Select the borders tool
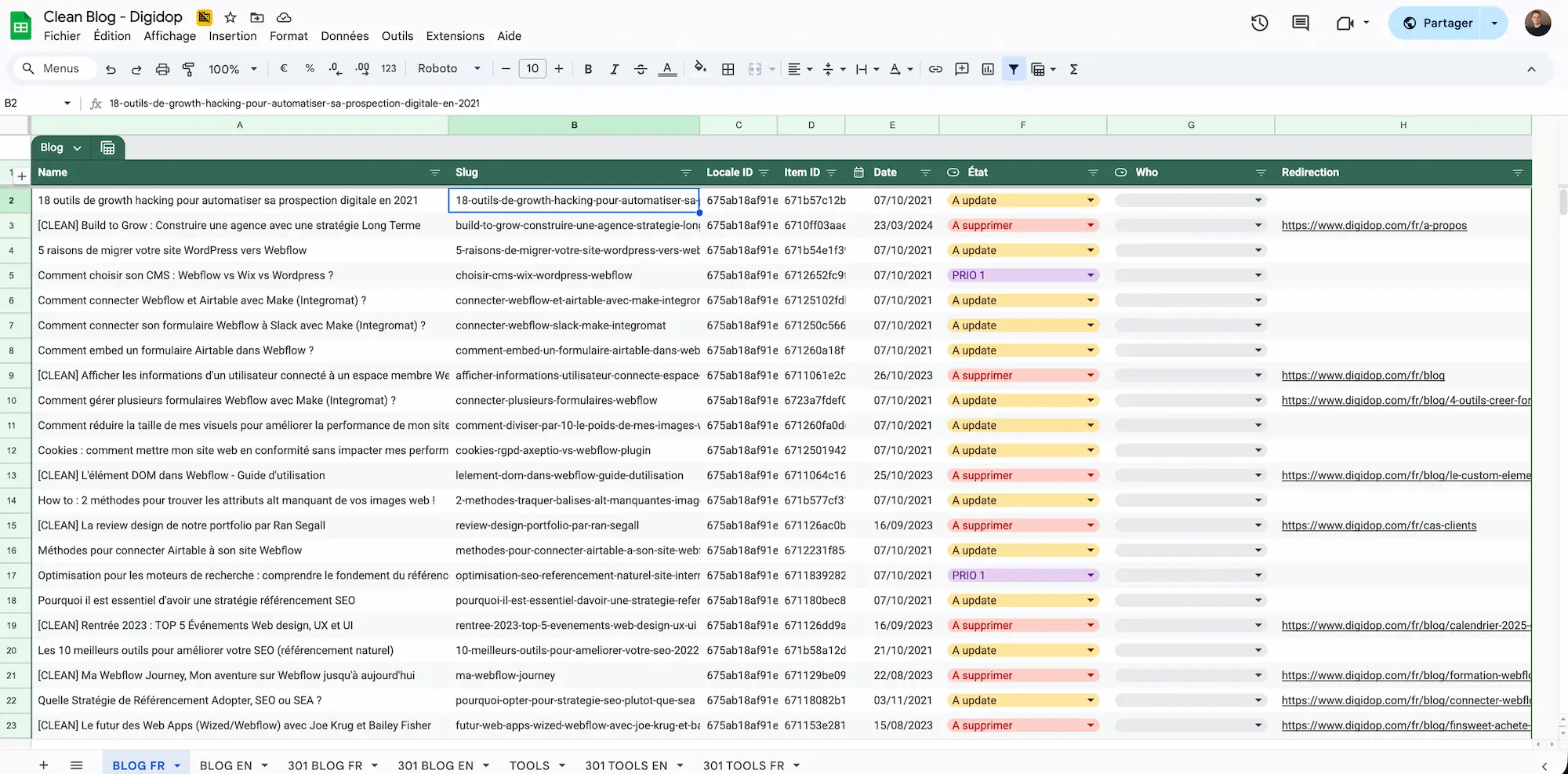Screen dimensions: 1568x774 728,68
